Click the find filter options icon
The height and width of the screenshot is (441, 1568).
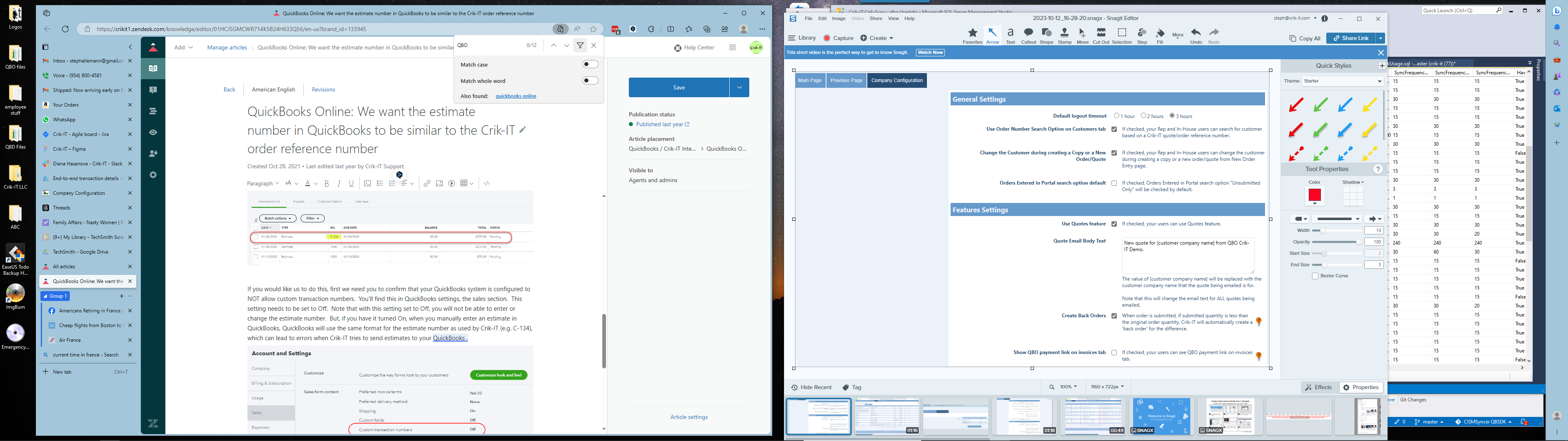coord(580,45)
